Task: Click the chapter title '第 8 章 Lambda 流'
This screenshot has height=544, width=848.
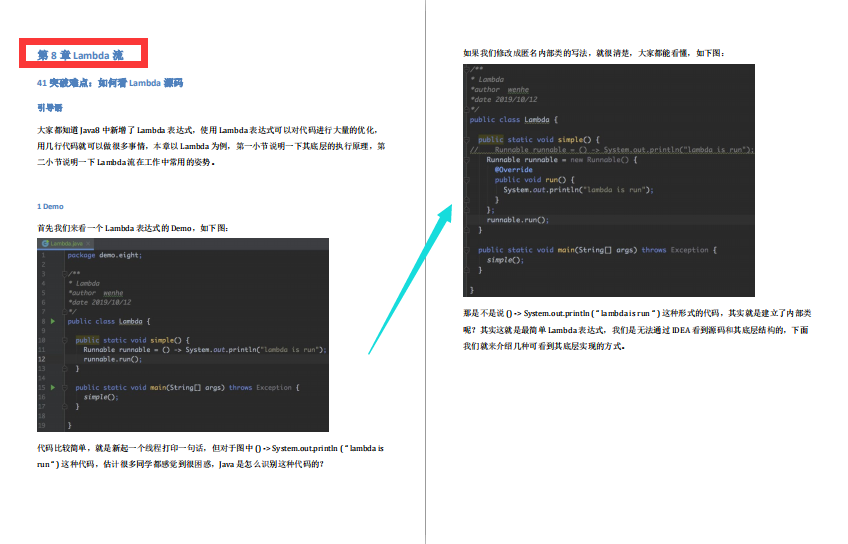Action: (80, 55)
